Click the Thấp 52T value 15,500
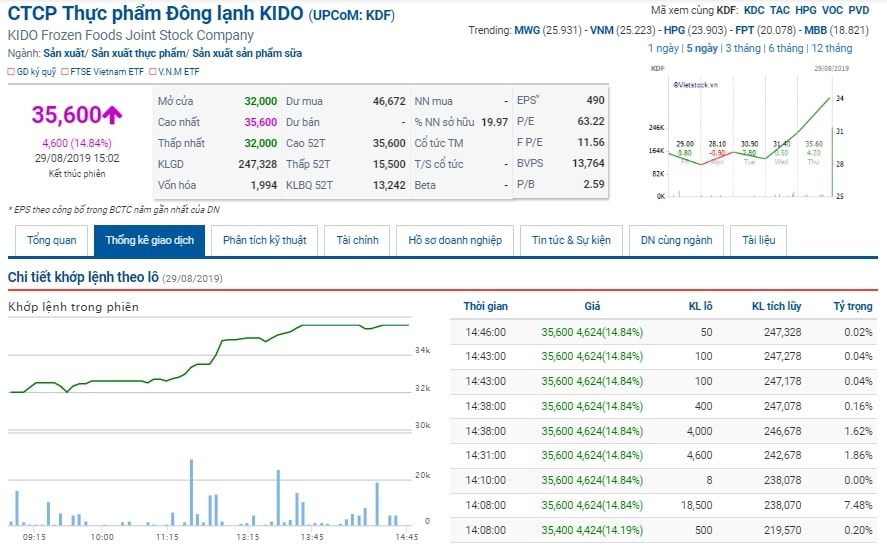 click(x=389, y=164)
